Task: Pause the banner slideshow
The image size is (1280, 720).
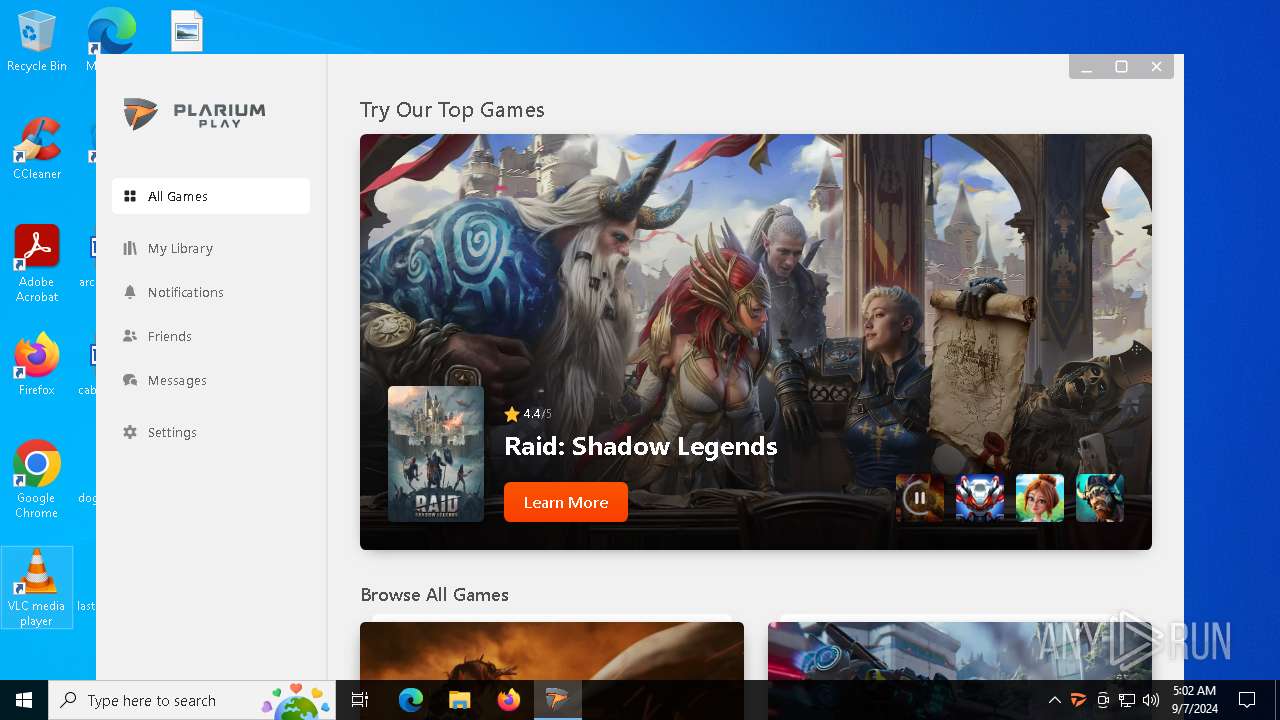Action: (x=920, y=498)
